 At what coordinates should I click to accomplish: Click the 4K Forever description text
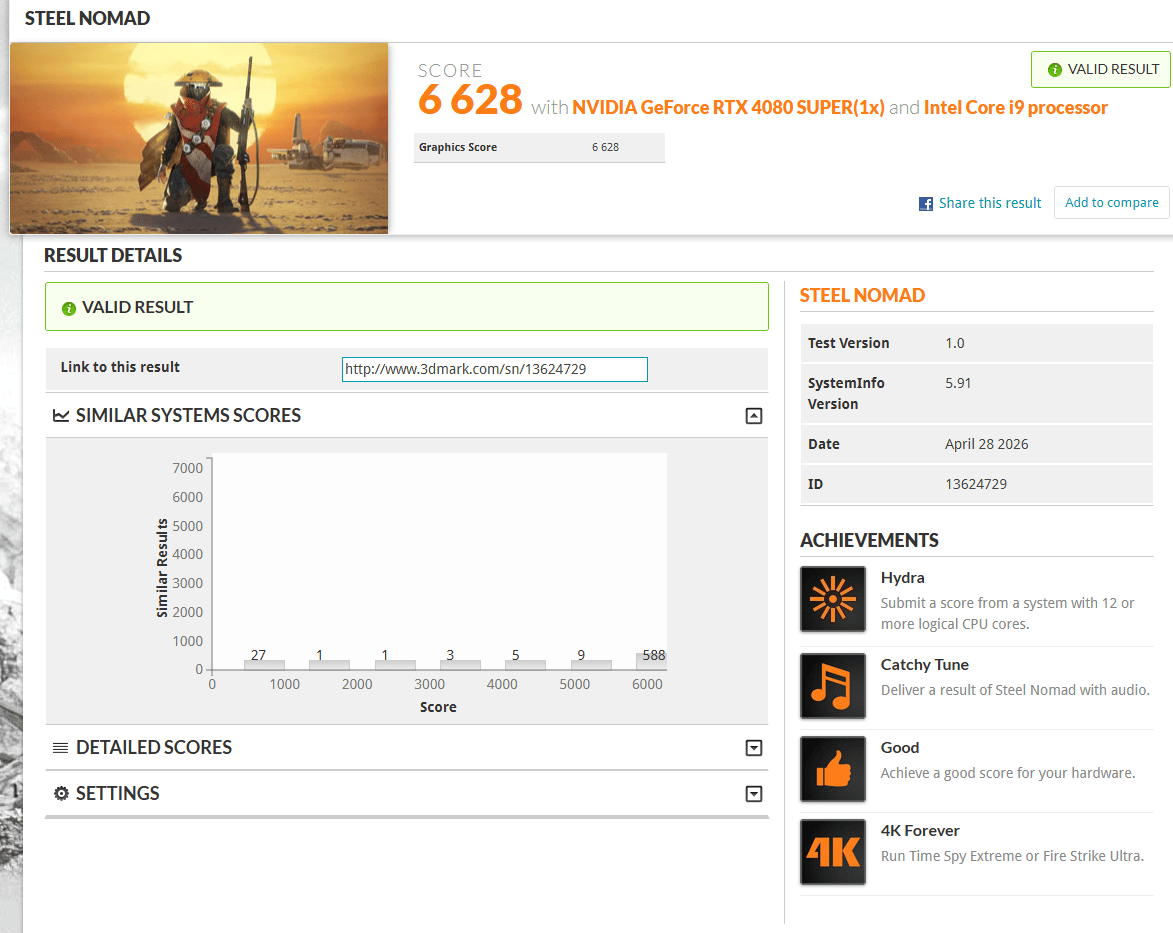click(x=1011, y=856)
